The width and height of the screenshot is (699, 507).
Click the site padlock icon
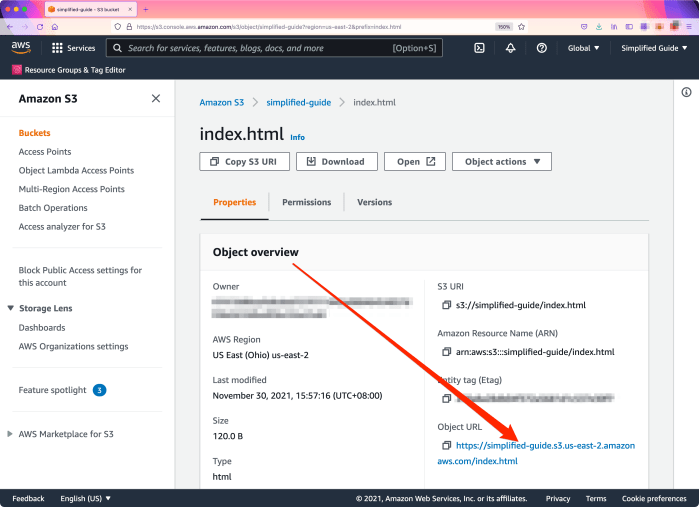129,27
